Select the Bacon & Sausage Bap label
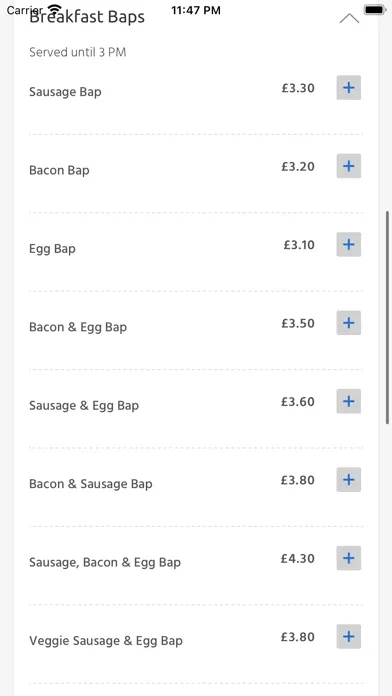This screenshot has height=696, width=392. (91, 484)
